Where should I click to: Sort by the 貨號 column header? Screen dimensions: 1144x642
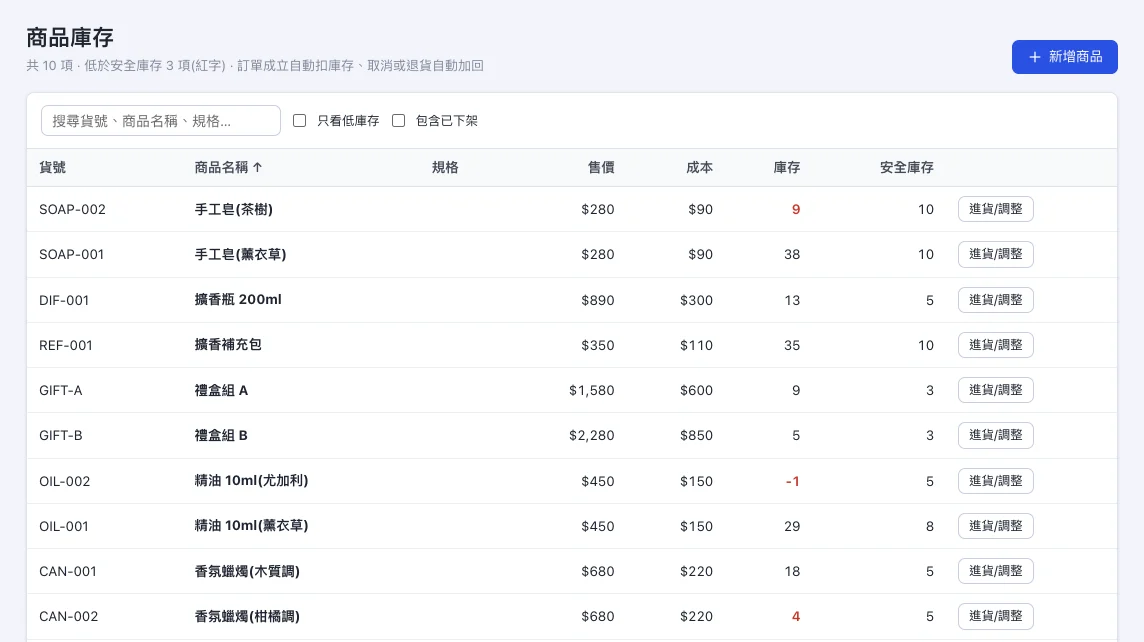coord(53,167)
